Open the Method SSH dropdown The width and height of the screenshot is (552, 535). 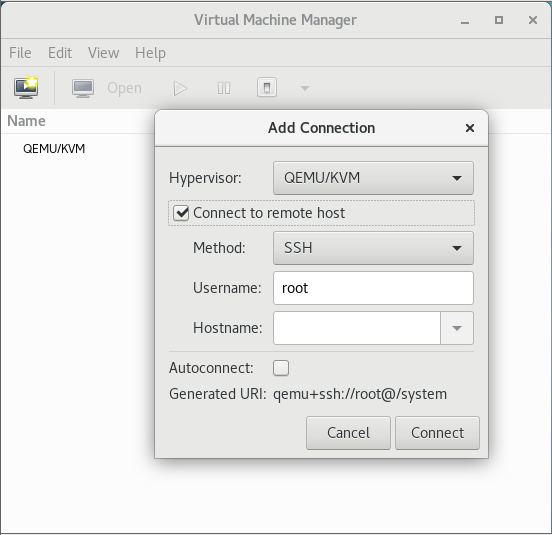click(373, 248)
